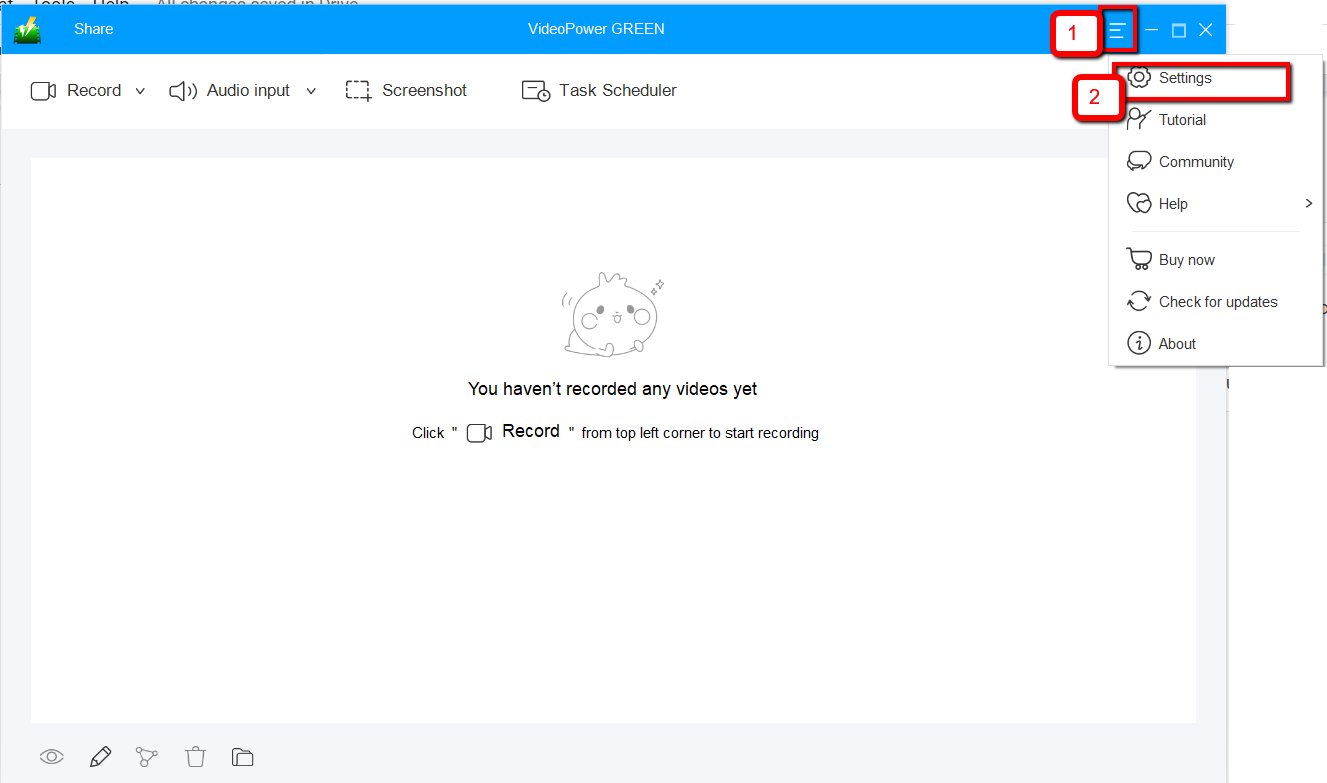This screenshot has width=1327, height=783.
Task: Select Tutorial from the menu
Action: 1180,119
